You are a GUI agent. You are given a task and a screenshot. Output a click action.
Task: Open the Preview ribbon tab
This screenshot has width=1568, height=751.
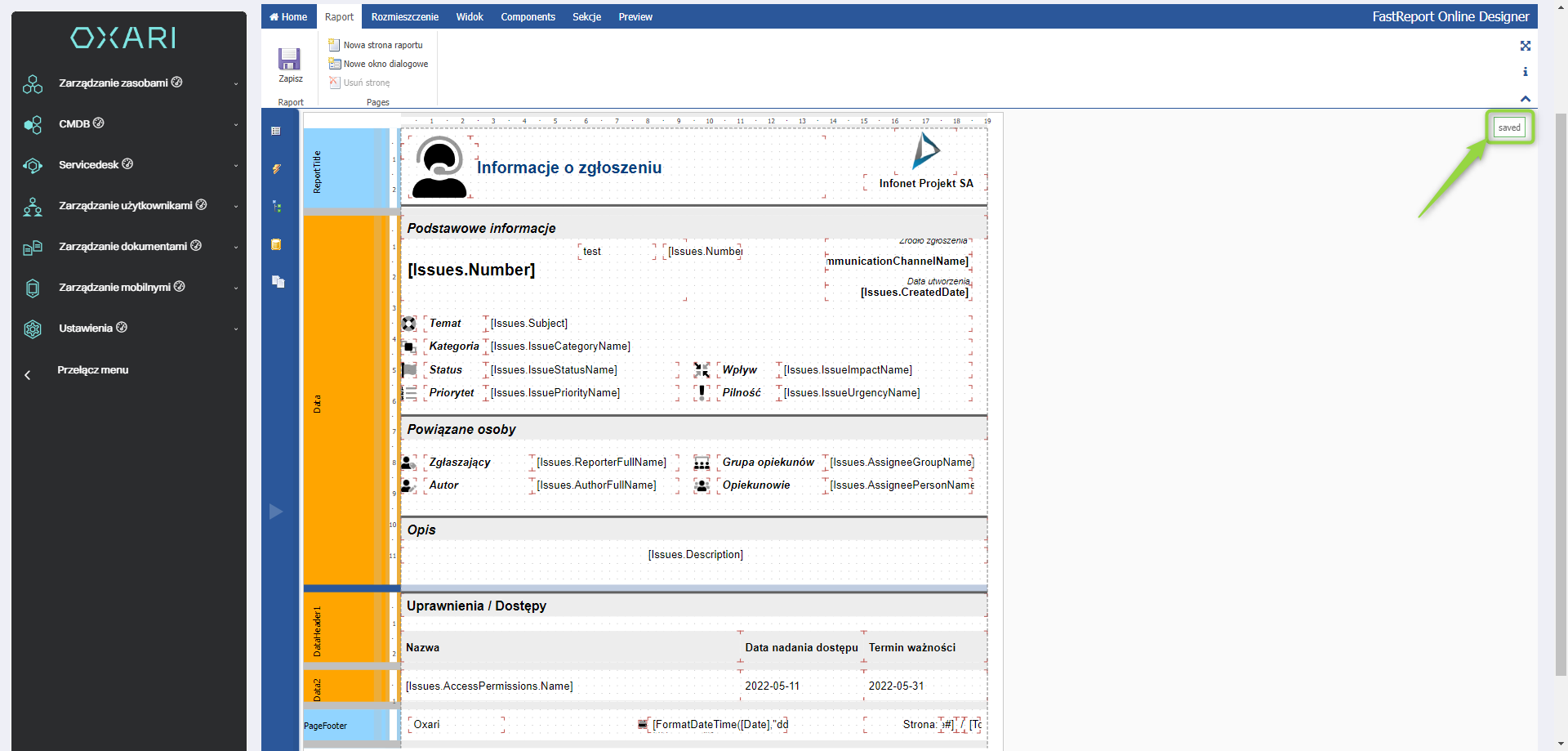pos(635,17)
